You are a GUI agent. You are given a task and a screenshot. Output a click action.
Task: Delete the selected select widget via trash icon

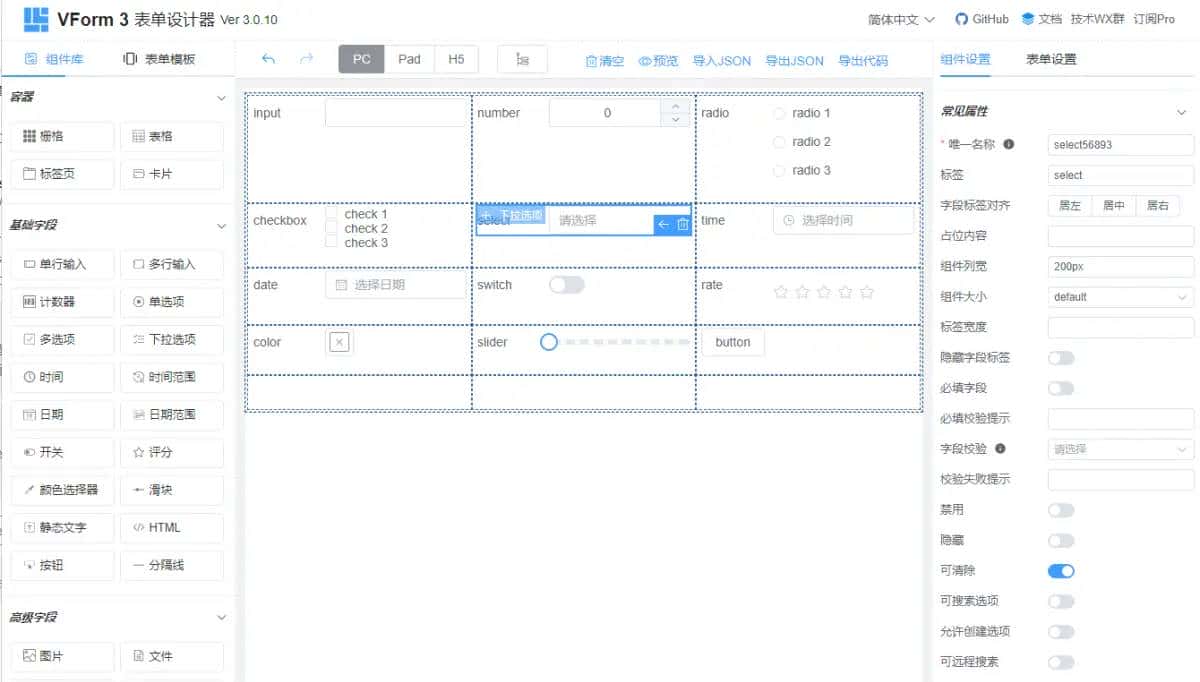682,225
